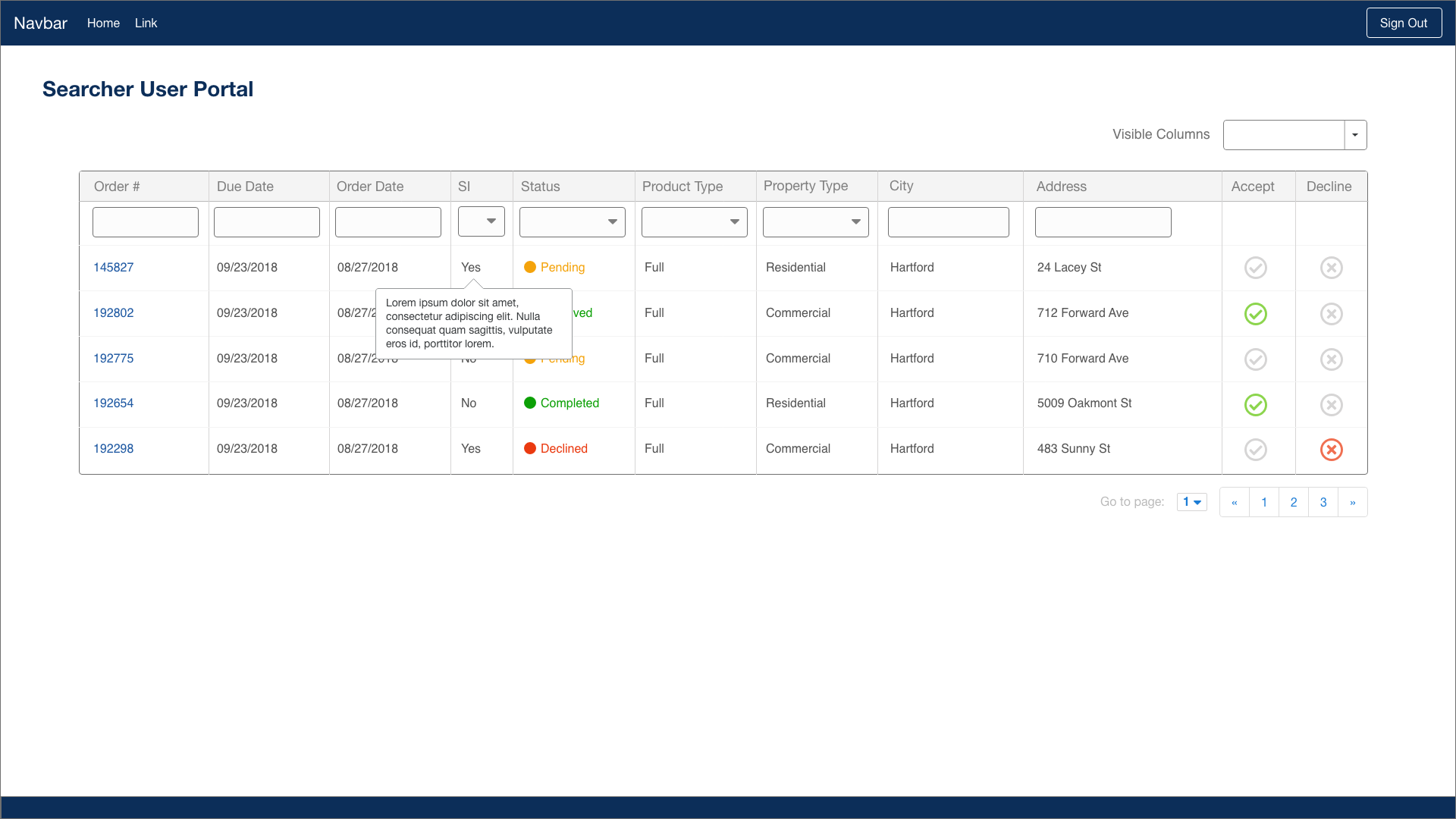Image resolution: width=1456 pixels, height=819 pixels.
Task: Click the Sign Out button
Action: pyautogui.click(x=1404, y=23)
